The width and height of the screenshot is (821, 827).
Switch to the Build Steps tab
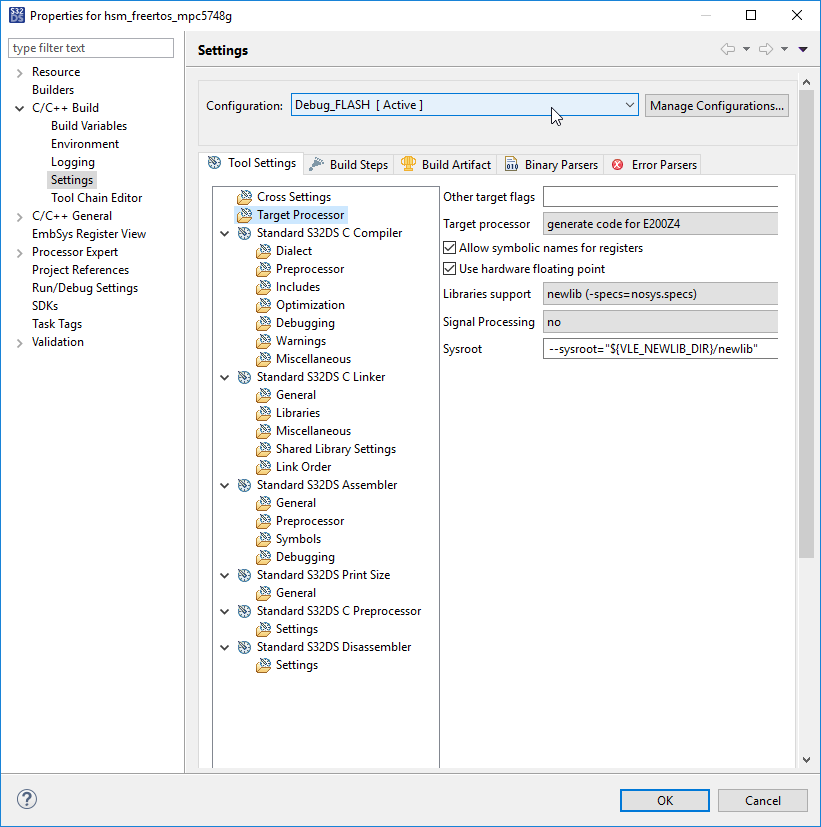pos(349,165)
